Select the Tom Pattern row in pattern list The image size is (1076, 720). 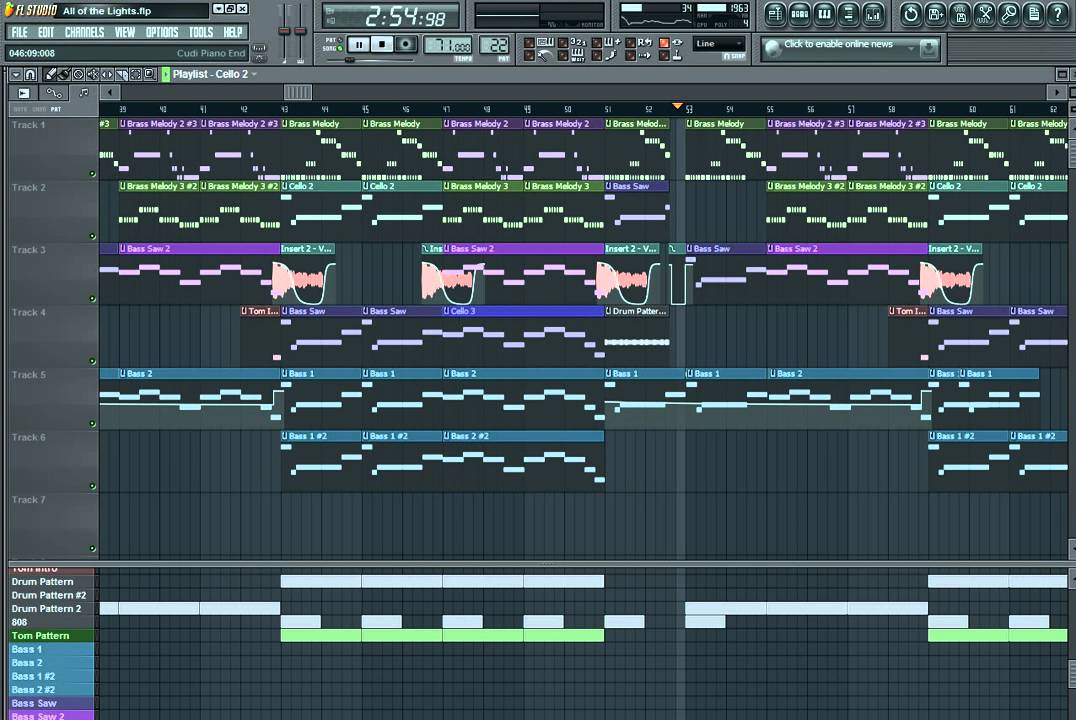coord(51,636)
